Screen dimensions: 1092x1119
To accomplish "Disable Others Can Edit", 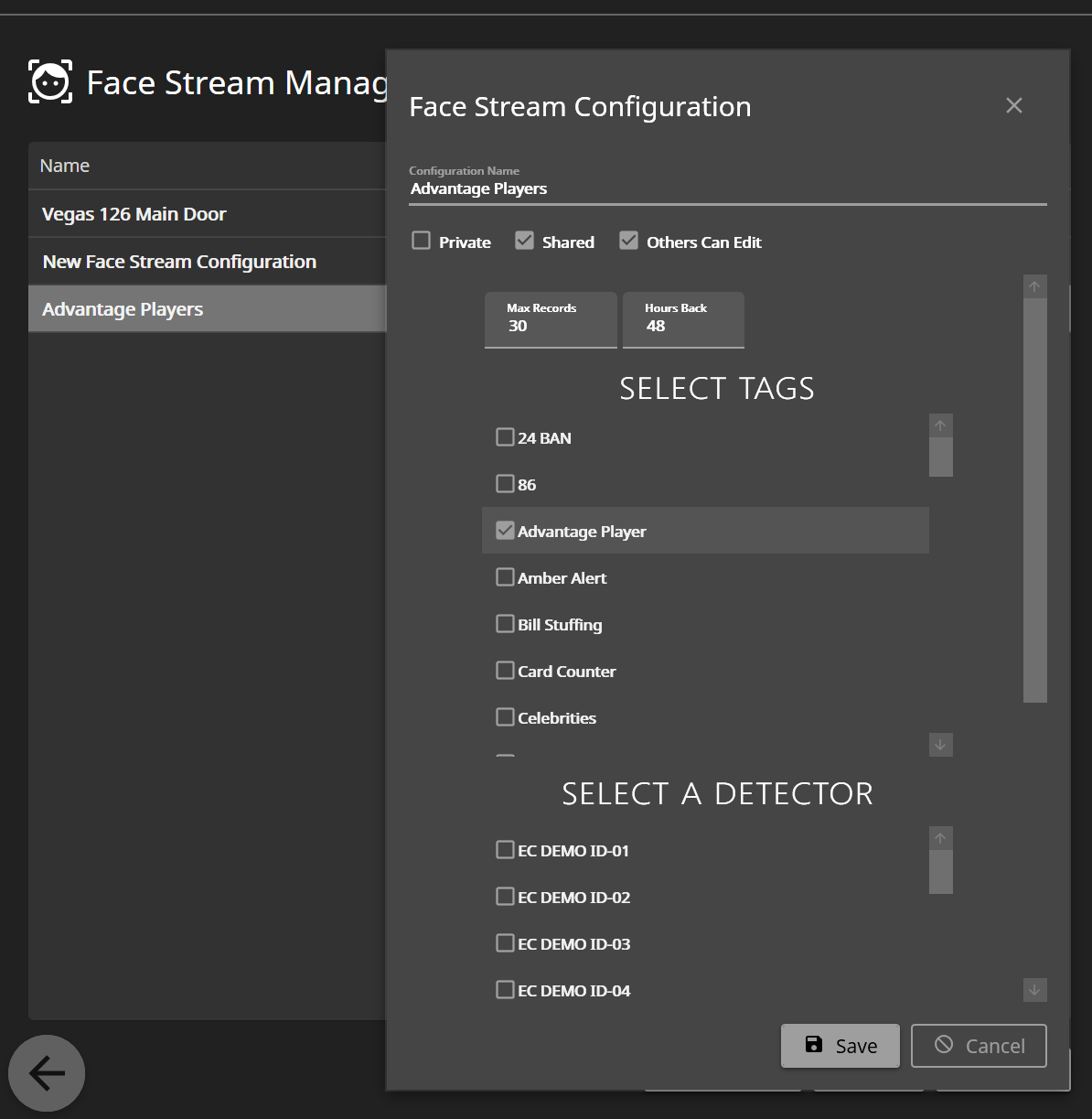I will tap(628, 240).
